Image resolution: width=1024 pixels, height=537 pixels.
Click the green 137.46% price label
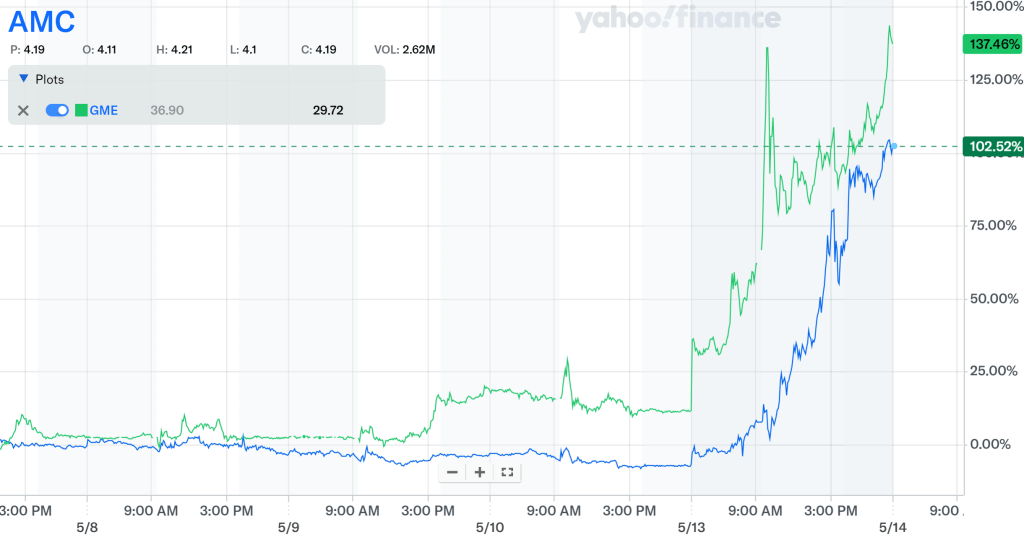992,44
